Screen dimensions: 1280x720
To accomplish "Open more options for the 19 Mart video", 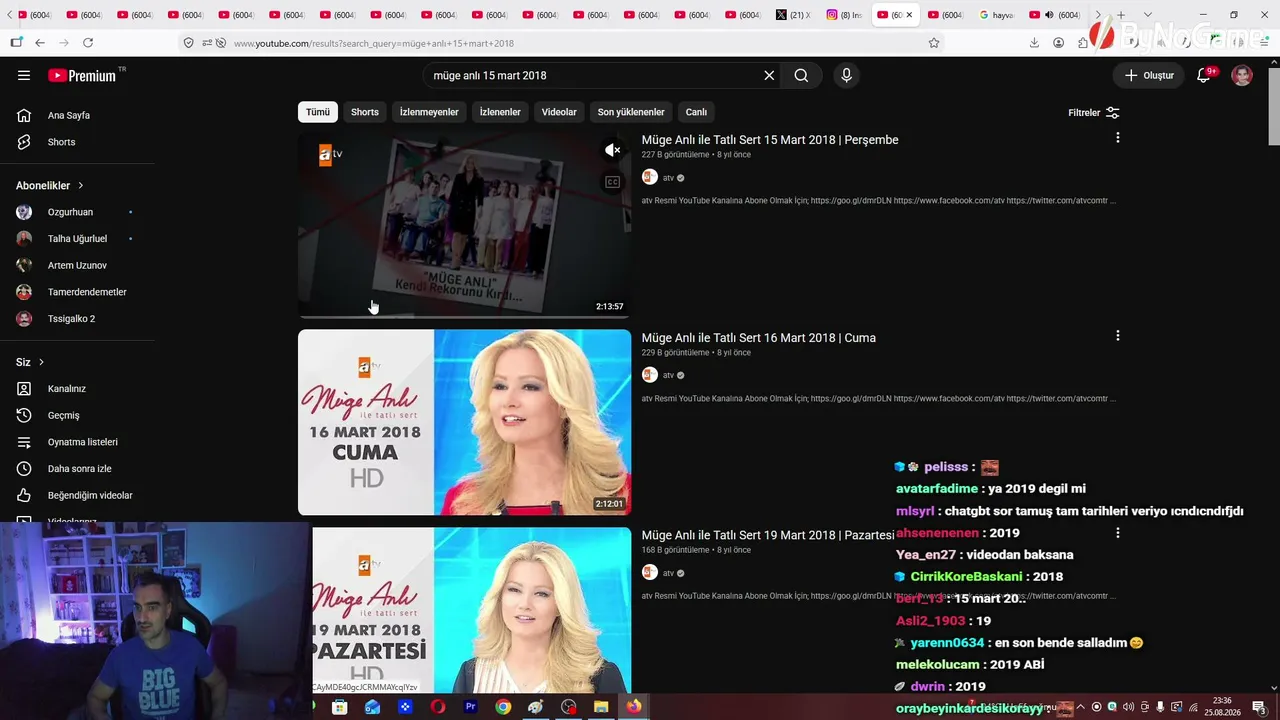I will point(1117,533).
